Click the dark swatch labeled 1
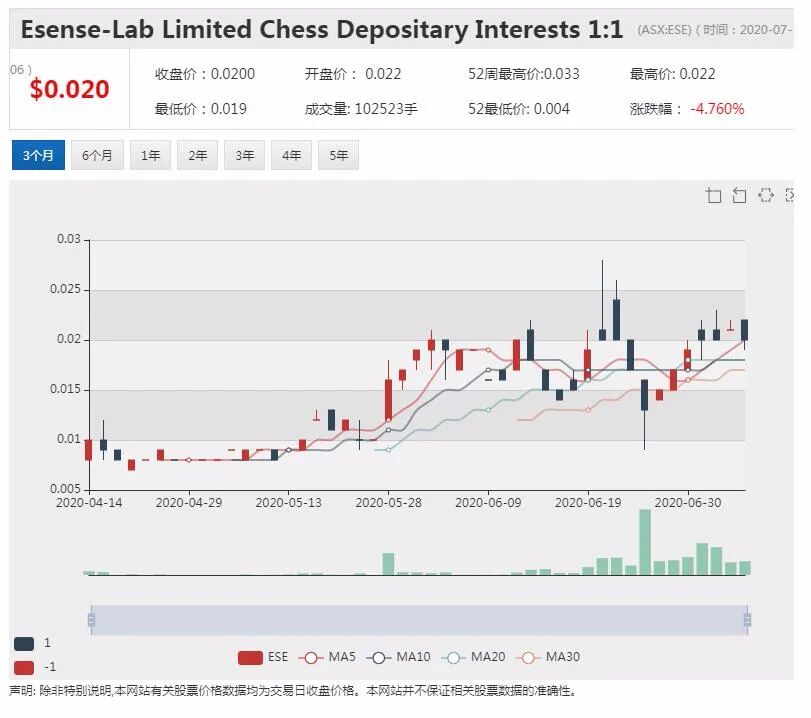This screenshot has height=718, width=811. [24, 644]
